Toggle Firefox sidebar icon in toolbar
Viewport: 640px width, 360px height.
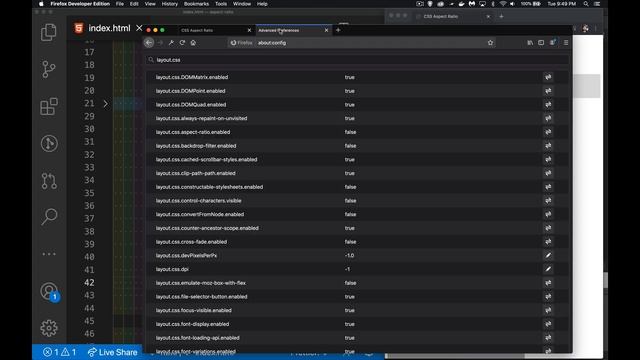(x=541, y=42)
